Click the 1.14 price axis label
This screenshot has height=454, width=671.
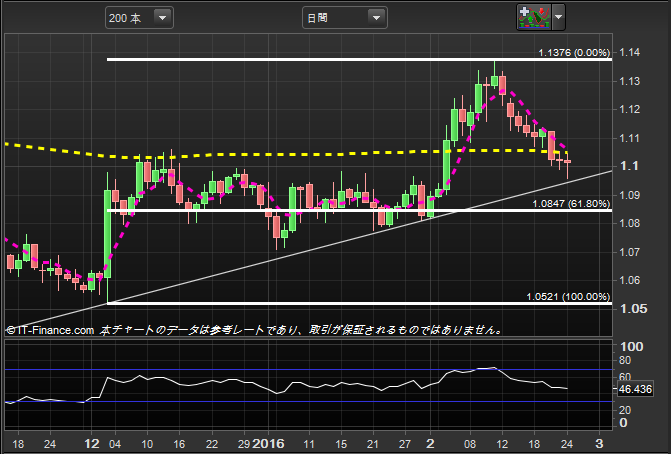(x=629, y=52)
